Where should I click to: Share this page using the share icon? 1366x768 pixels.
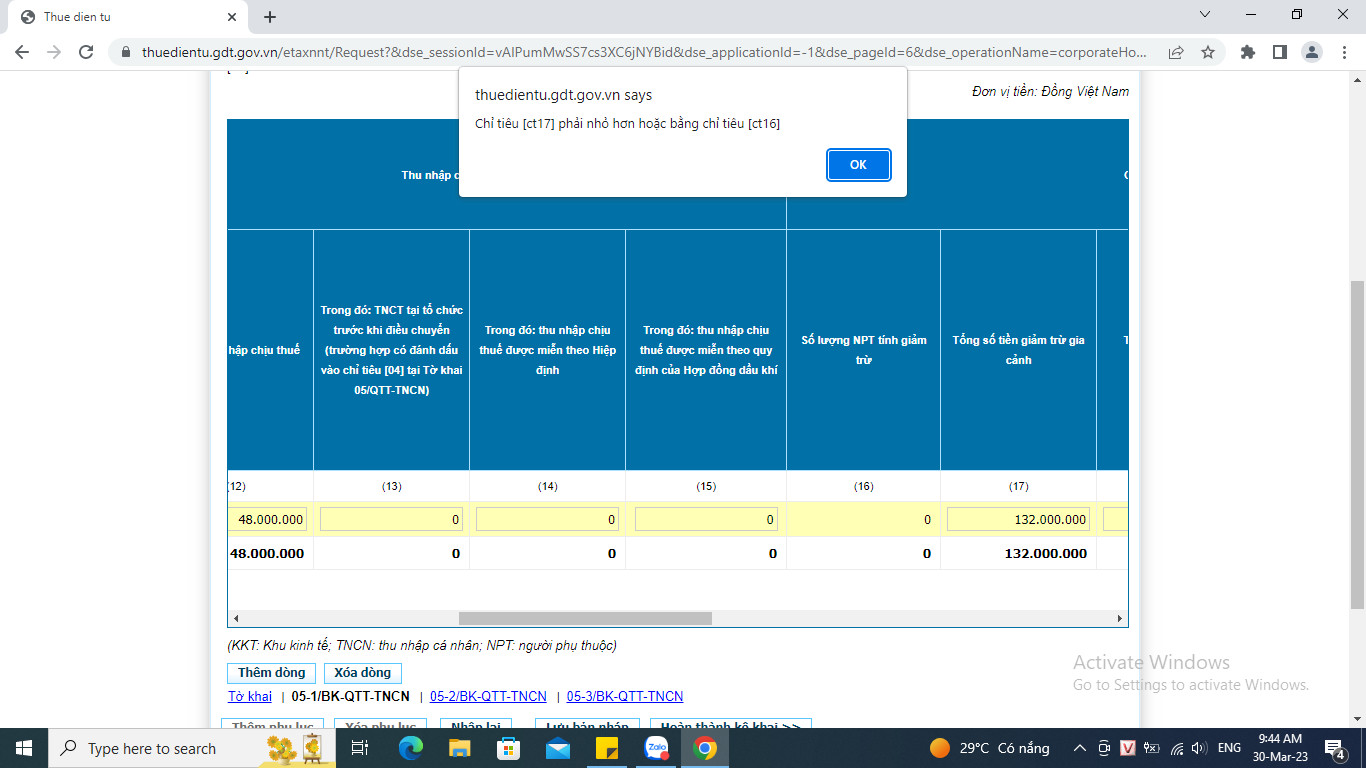point(1176,52)
